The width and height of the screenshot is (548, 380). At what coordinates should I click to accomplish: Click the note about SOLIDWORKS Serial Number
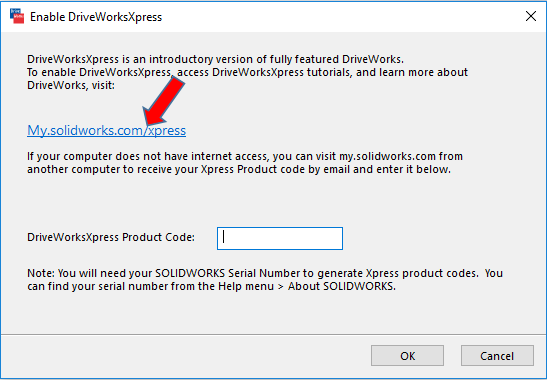(265, 280)
